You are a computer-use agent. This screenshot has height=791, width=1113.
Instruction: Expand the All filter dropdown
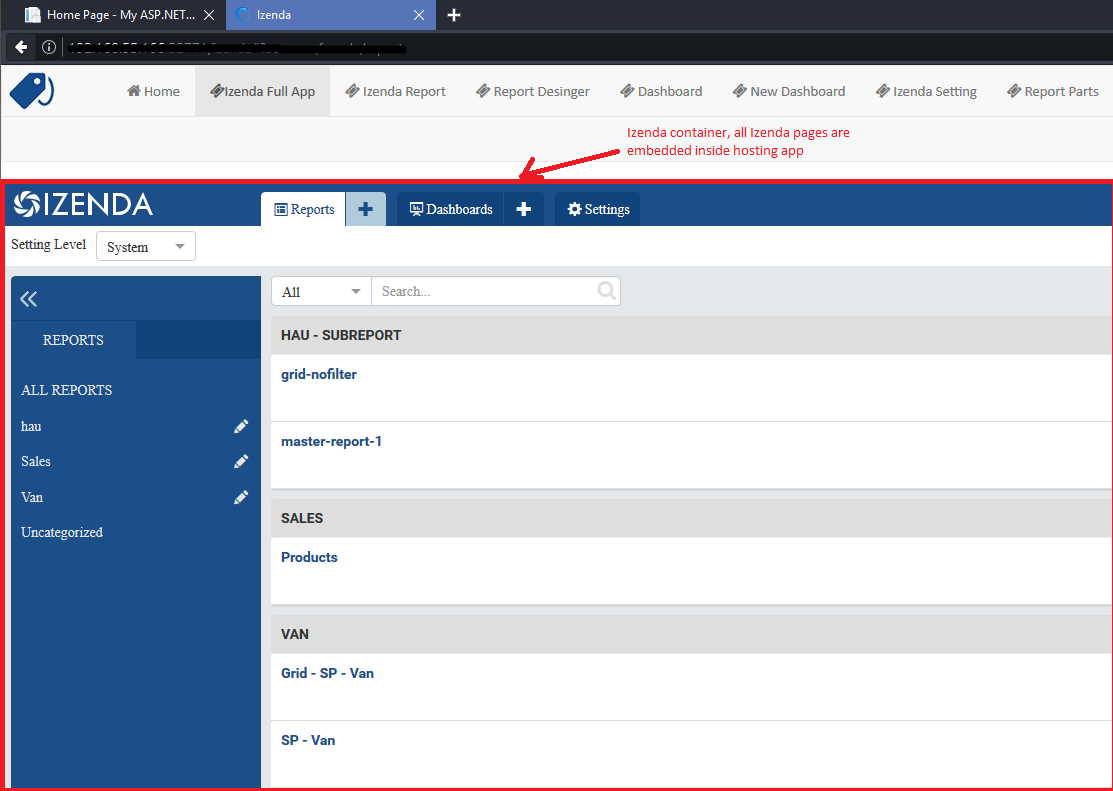(321, 291)
